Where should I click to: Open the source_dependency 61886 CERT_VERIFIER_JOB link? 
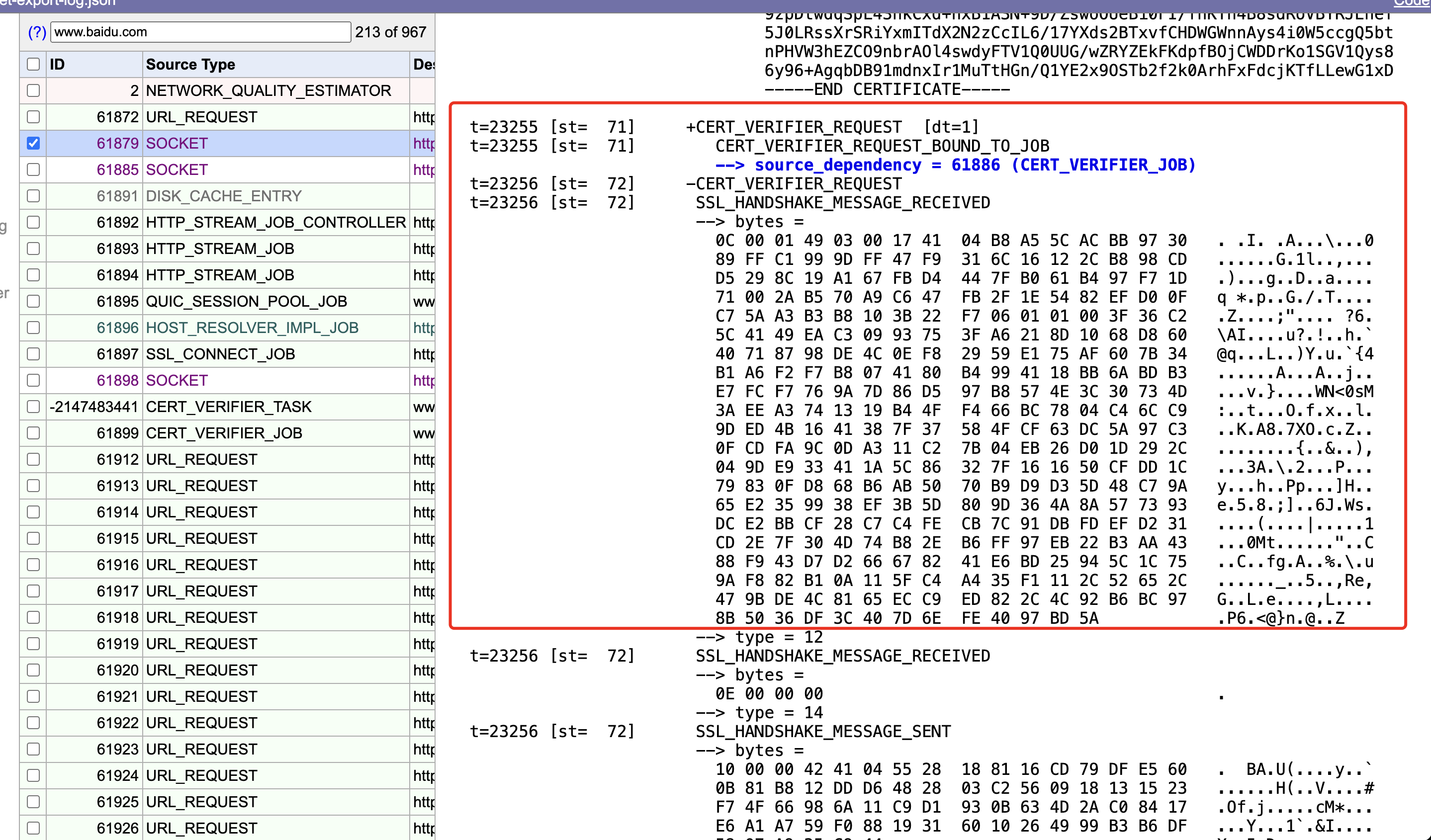pos(975,165)
